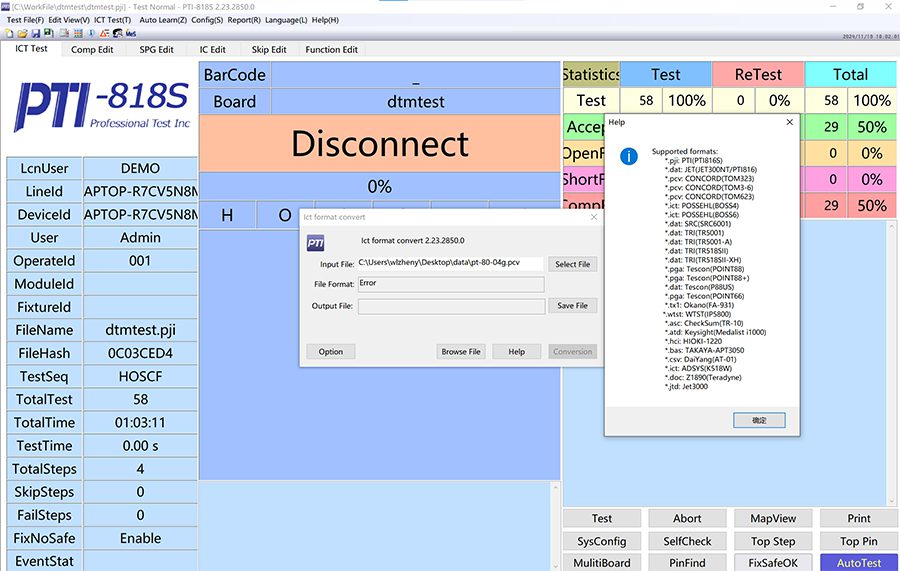Click the Input File path field
The height and width of the screenshot is (571, 900).
coord(451,263)
